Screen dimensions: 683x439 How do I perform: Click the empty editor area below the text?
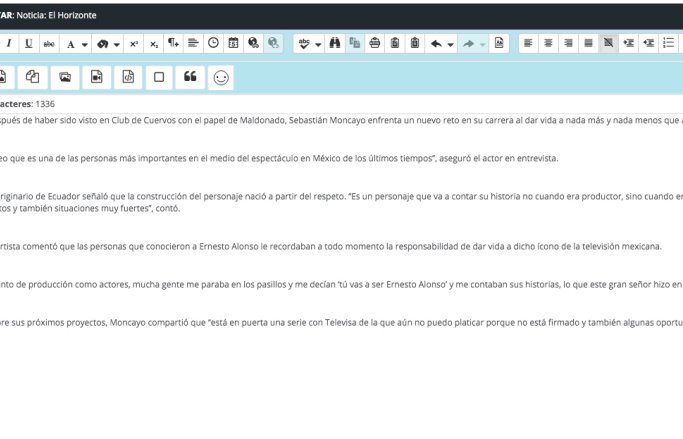click(x=342, y=383)
